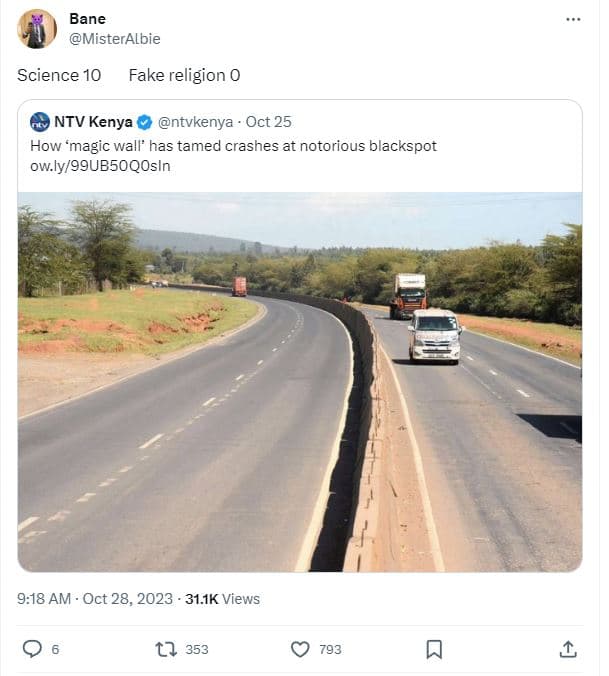Click the NTV Kenya logo avatar

click(40, 122)
